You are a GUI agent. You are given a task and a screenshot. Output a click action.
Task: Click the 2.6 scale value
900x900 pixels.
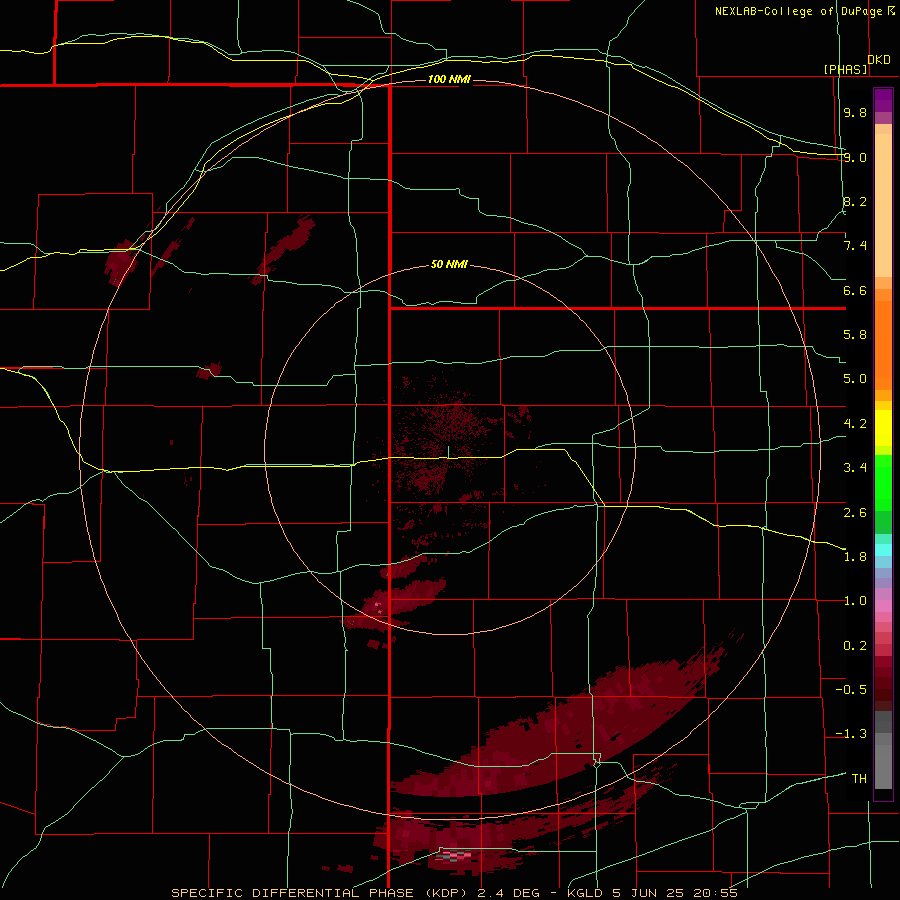855,513
